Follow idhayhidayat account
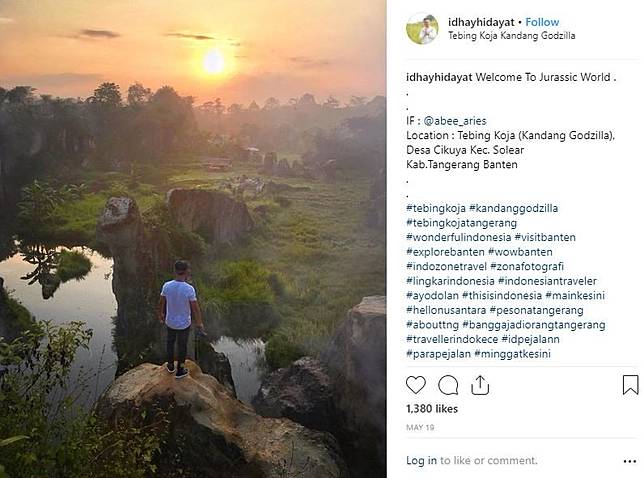Image resolution: width=644 pixels, height=478 pixels. coord(543,21)
